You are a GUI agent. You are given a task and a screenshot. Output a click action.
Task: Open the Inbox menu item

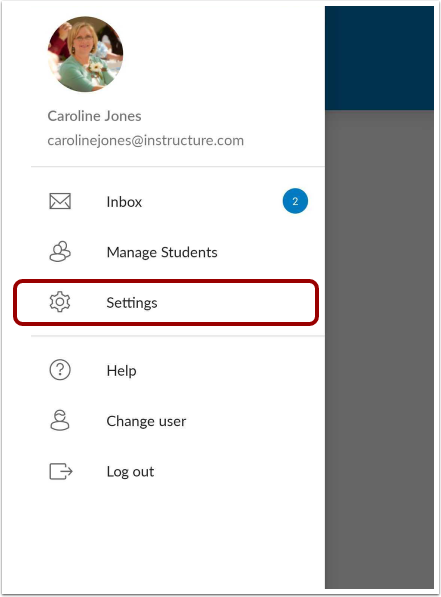(178, 201)
